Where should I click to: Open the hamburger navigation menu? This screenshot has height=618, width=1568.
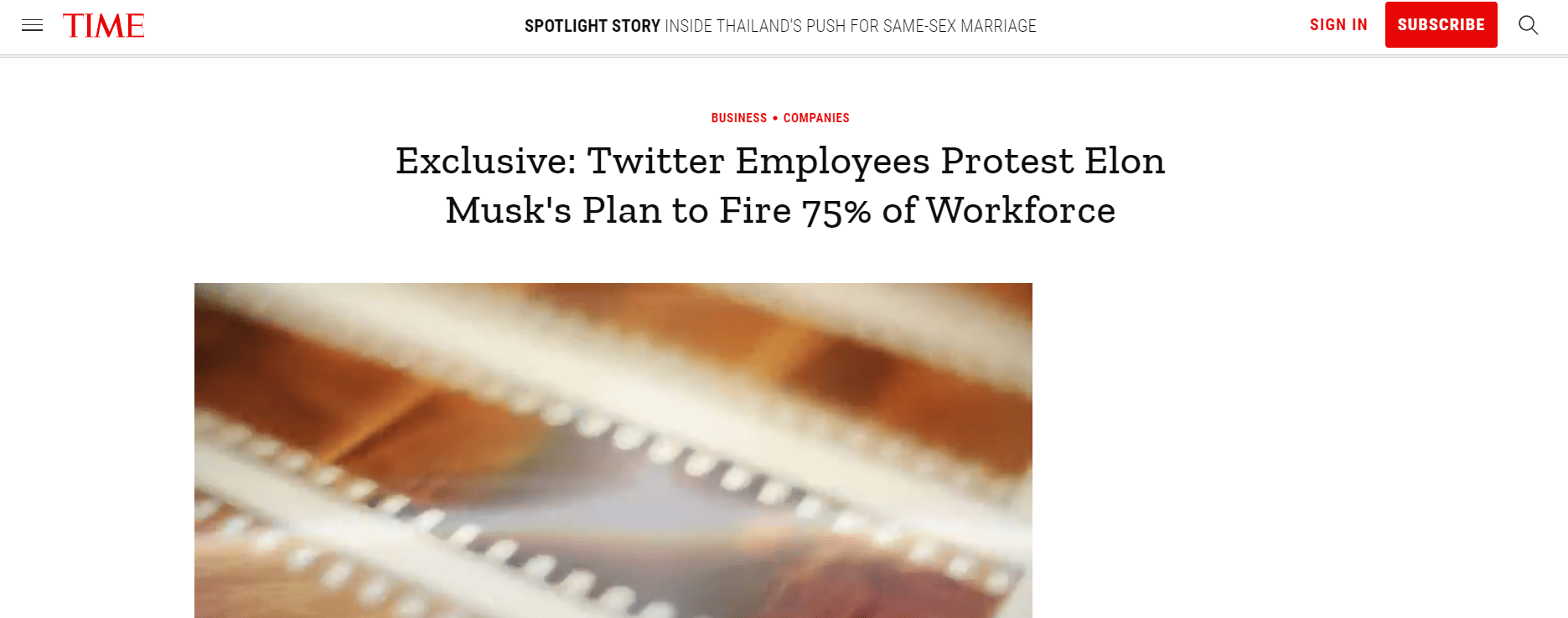click(32, 25)
